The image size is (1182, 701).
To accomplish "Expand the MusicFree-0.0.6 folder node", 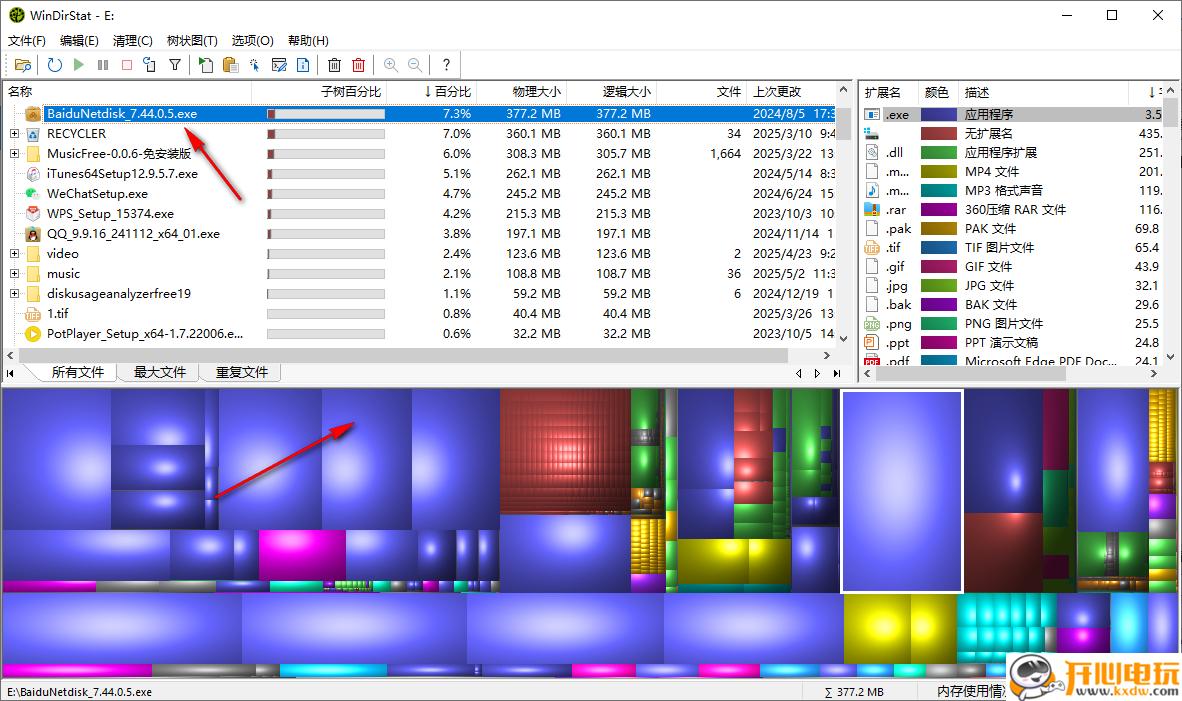I will [14, 154].
